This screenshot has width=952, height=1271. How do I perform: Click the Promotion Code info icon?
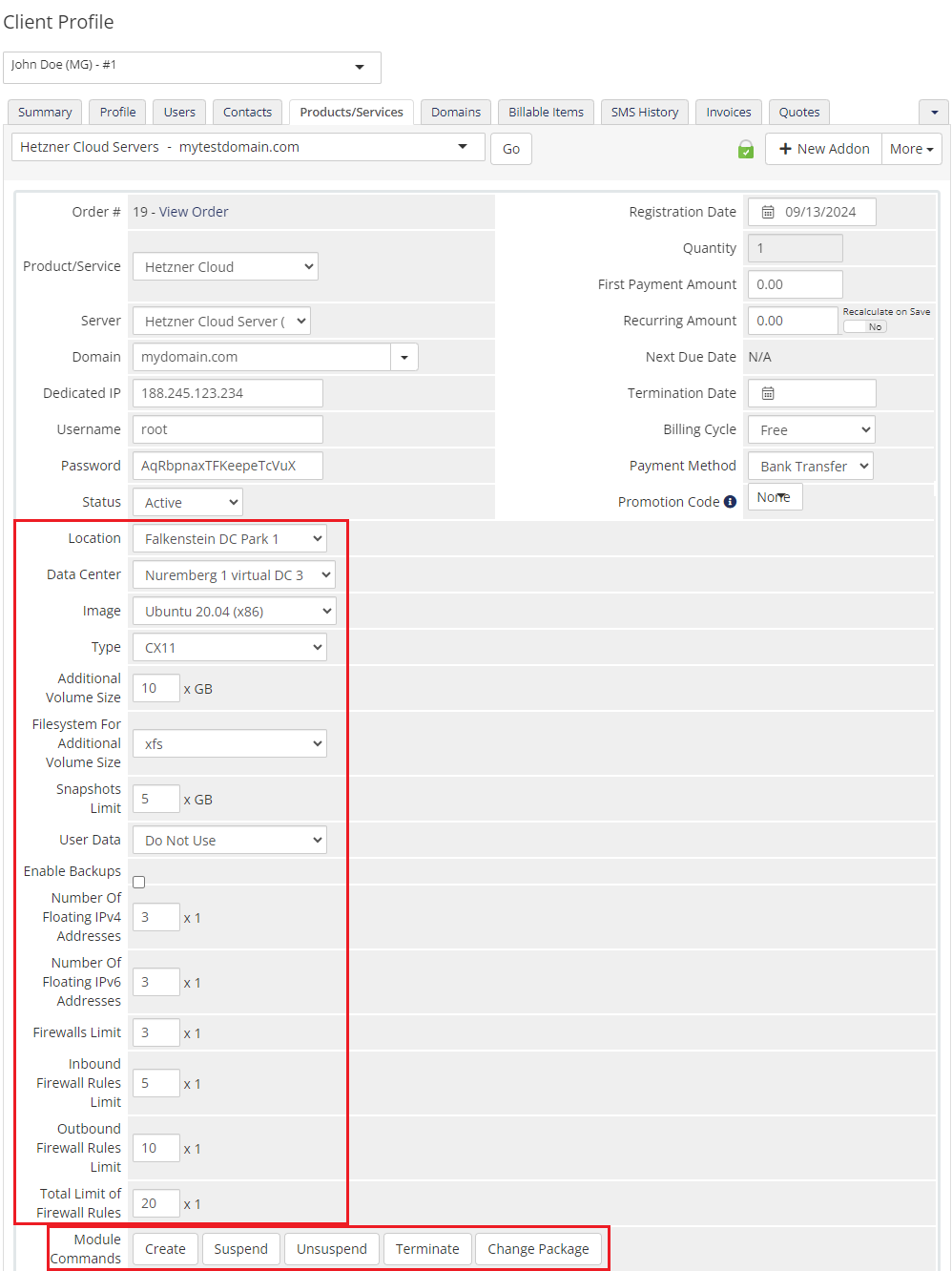730,502
